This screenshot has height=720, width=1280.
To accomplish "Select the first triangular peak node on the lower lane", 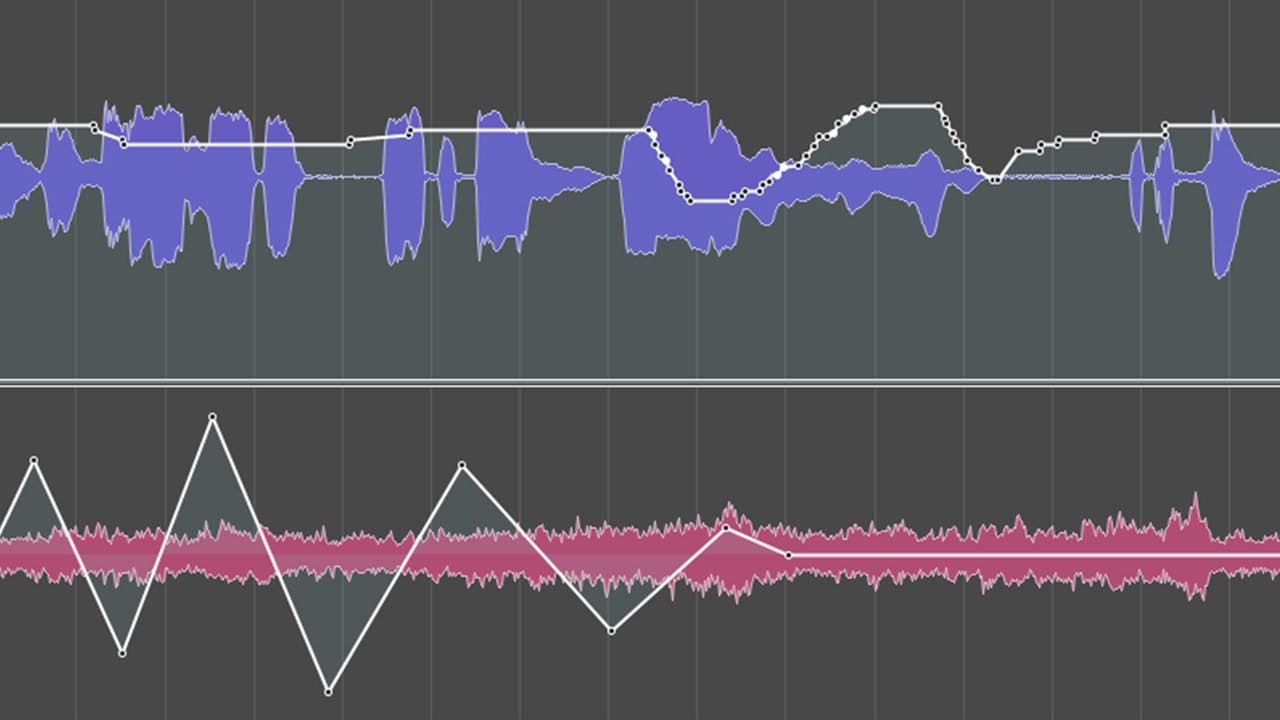I will tap(35, 461).
